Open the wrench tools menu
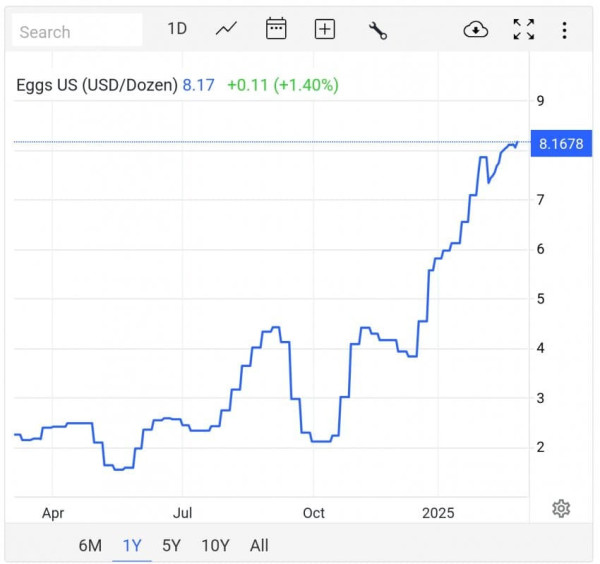 [x=377, y=30]
